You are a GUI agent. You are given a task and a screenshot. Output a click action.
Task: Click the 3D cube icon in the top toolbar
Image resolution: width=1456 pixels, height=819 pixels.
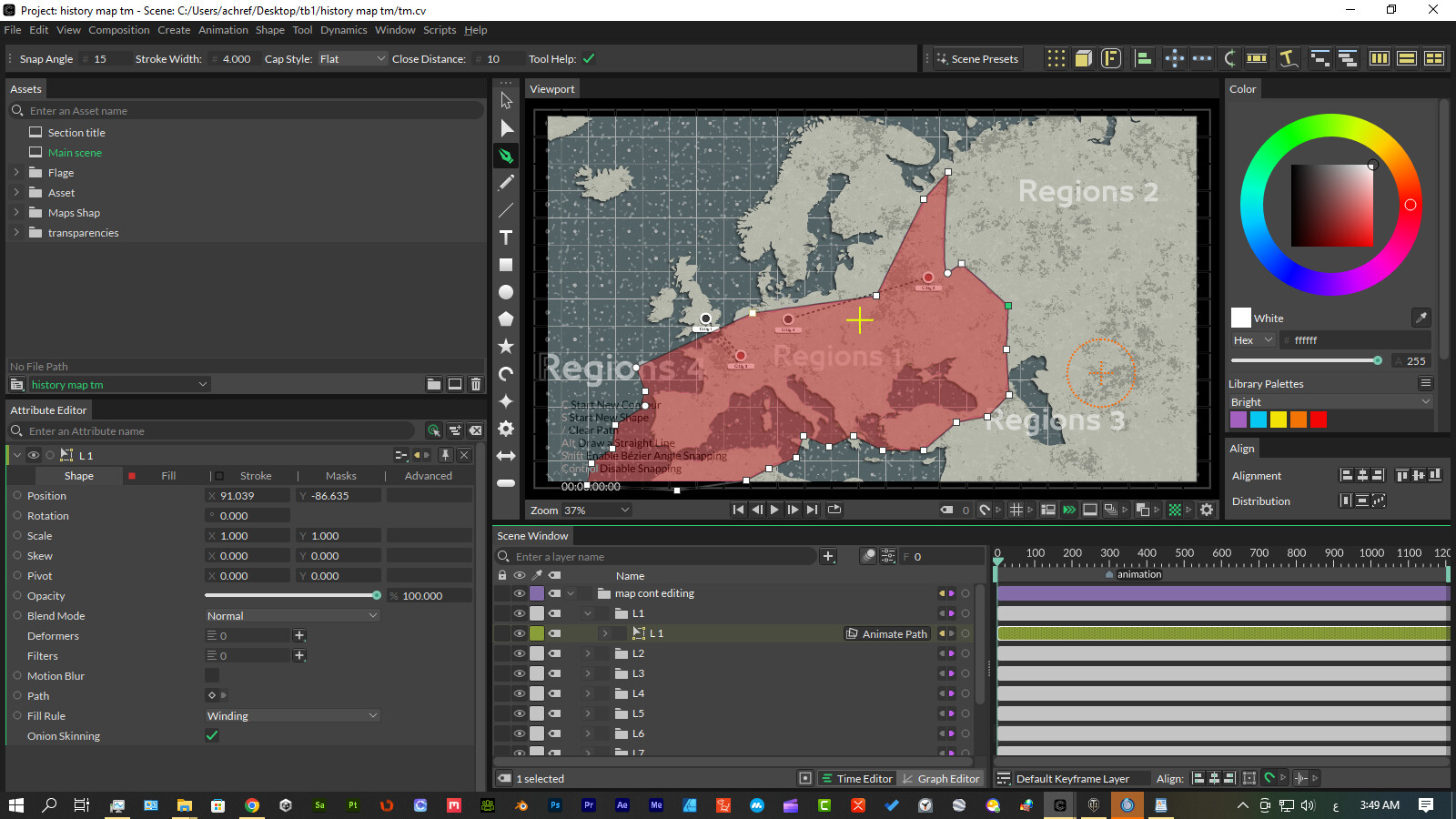(1083, 57)
